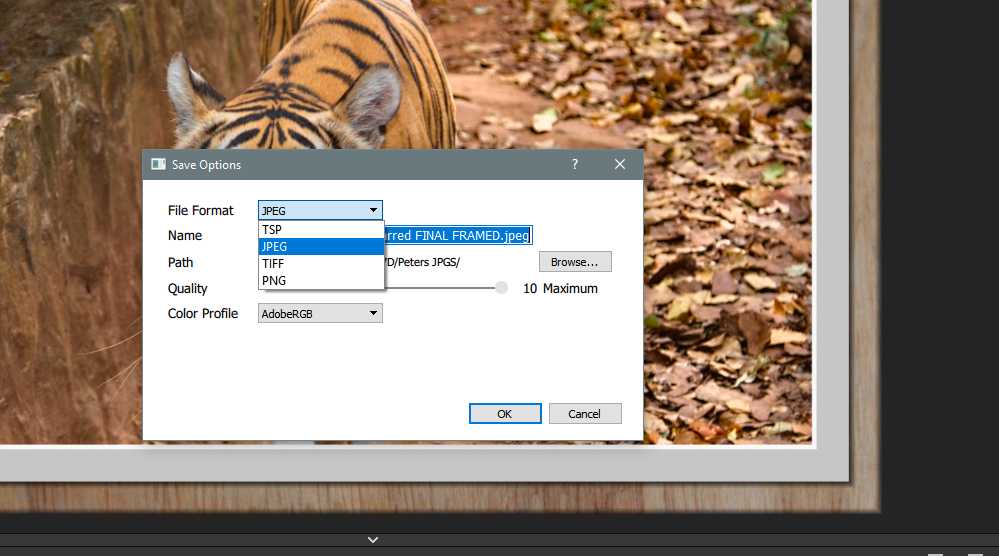999x556 pixels.
Task: Expand the bottom panel chevron arrow
Action: (373, 540)
